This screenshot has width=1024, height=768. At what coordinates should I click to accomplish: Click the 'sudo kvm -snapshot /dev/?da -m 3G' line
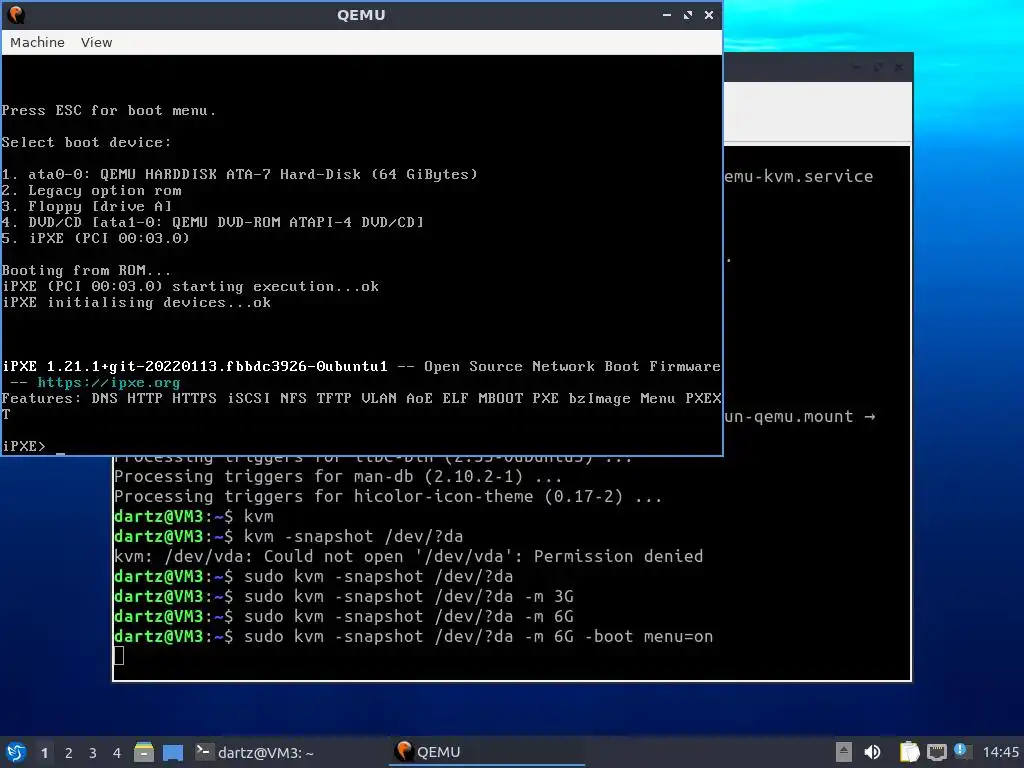coord(344,596)
